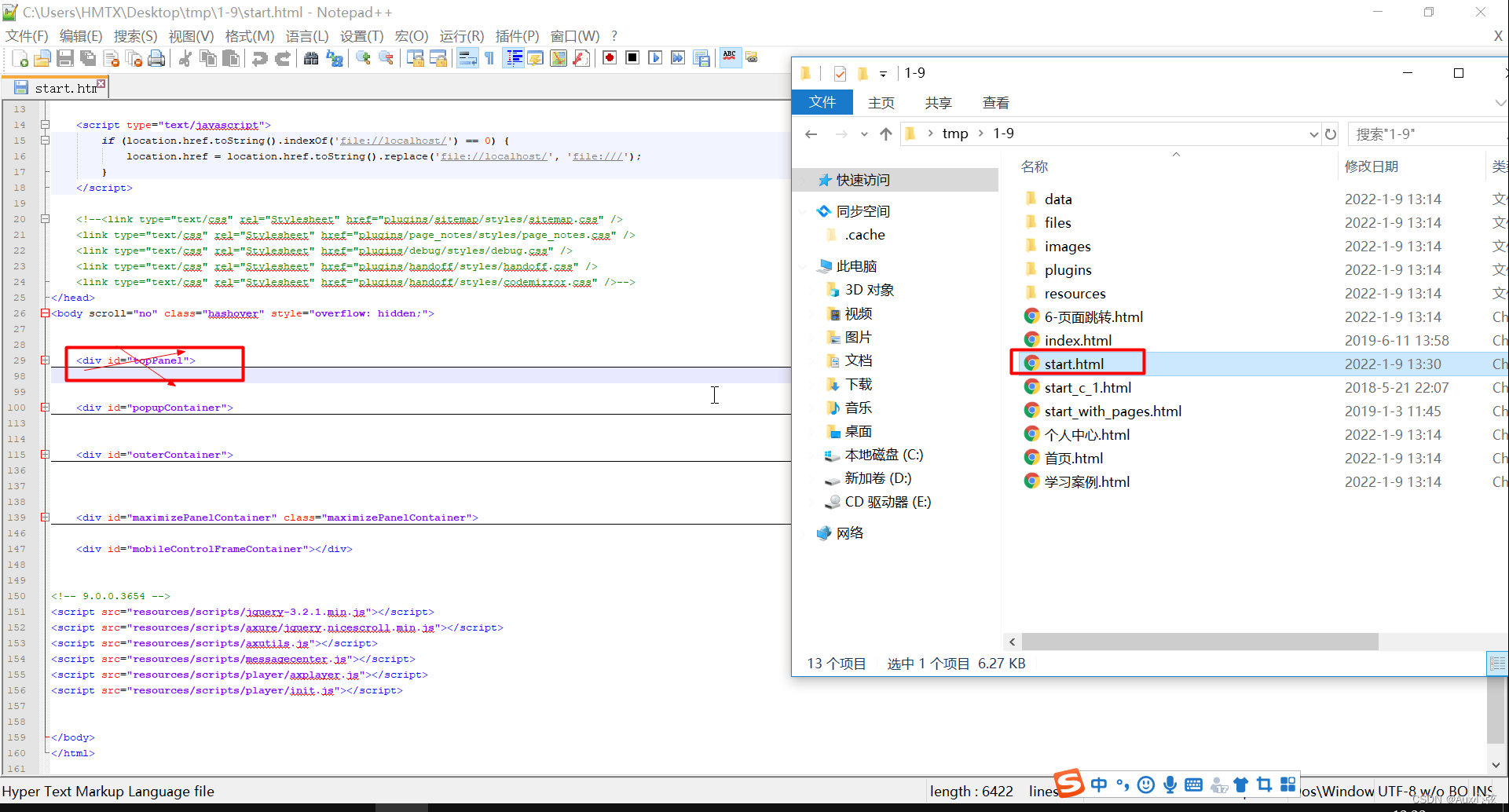
Task: Select 本地磁盘 (C:) in navigation pane
Action: (884, 455)
